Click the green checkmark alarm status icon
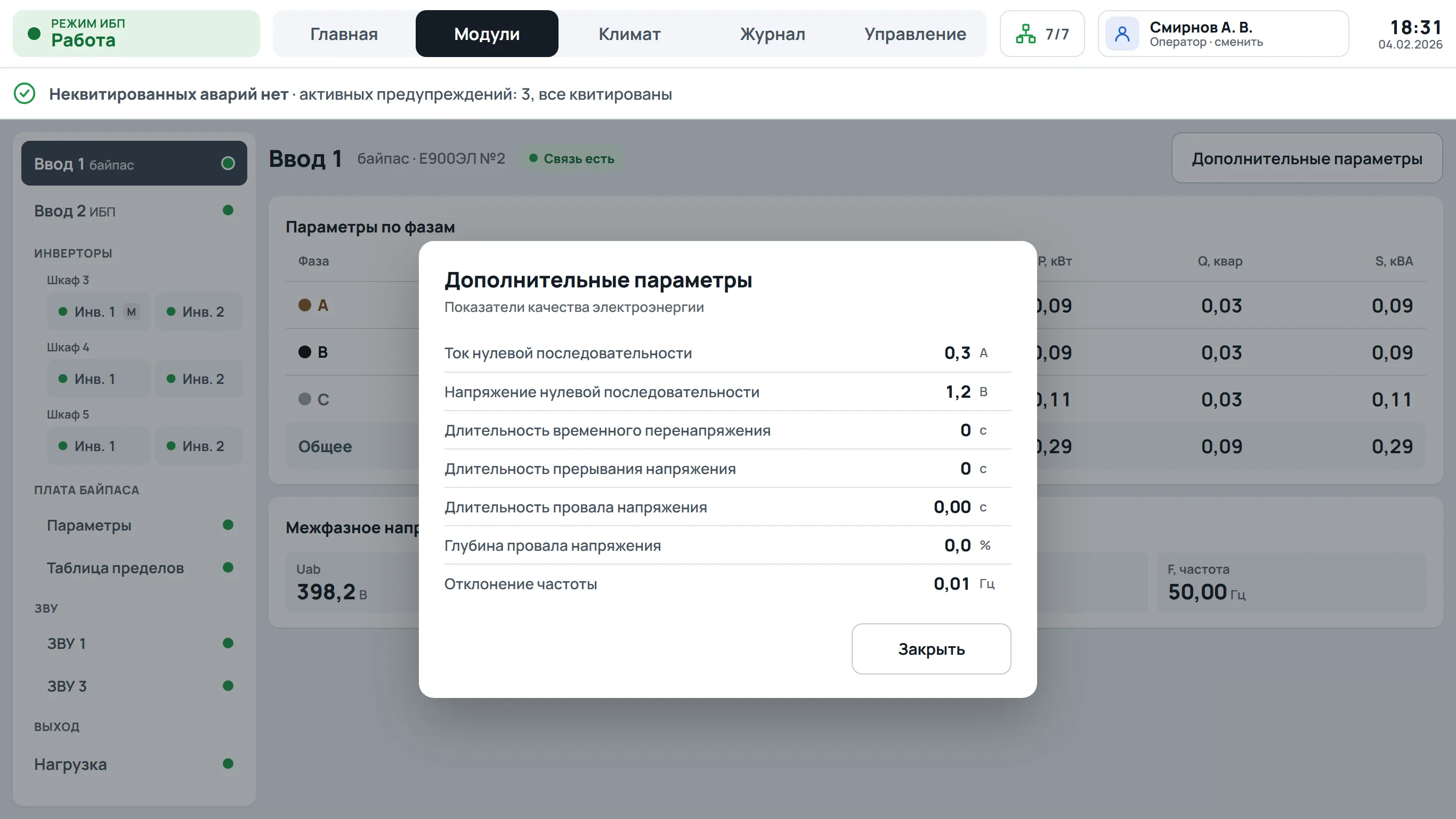1456x819 pixels. (x=25, y=93)
